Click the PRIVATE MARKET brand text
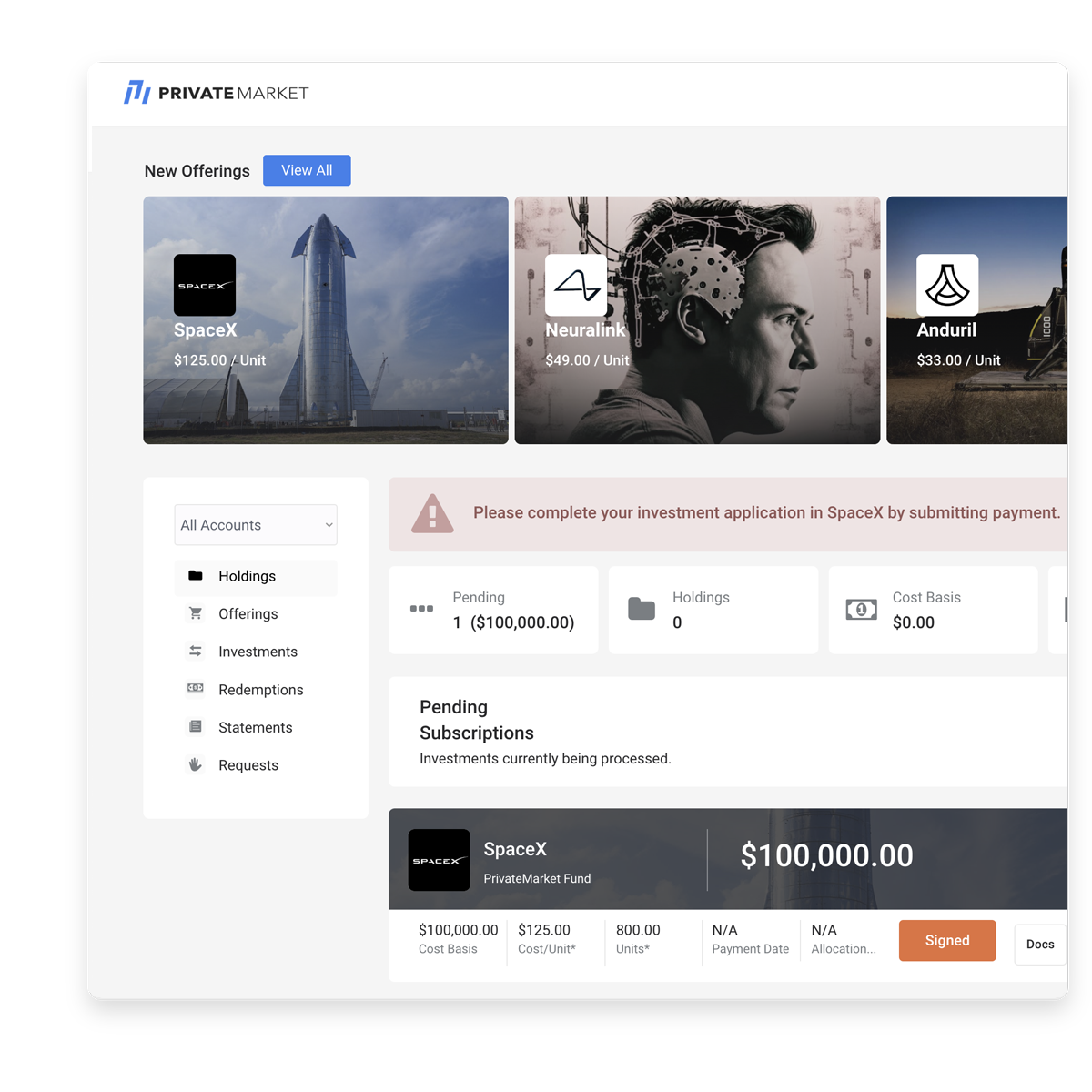Screen dimensions: 1092x1092 point(234,93)
